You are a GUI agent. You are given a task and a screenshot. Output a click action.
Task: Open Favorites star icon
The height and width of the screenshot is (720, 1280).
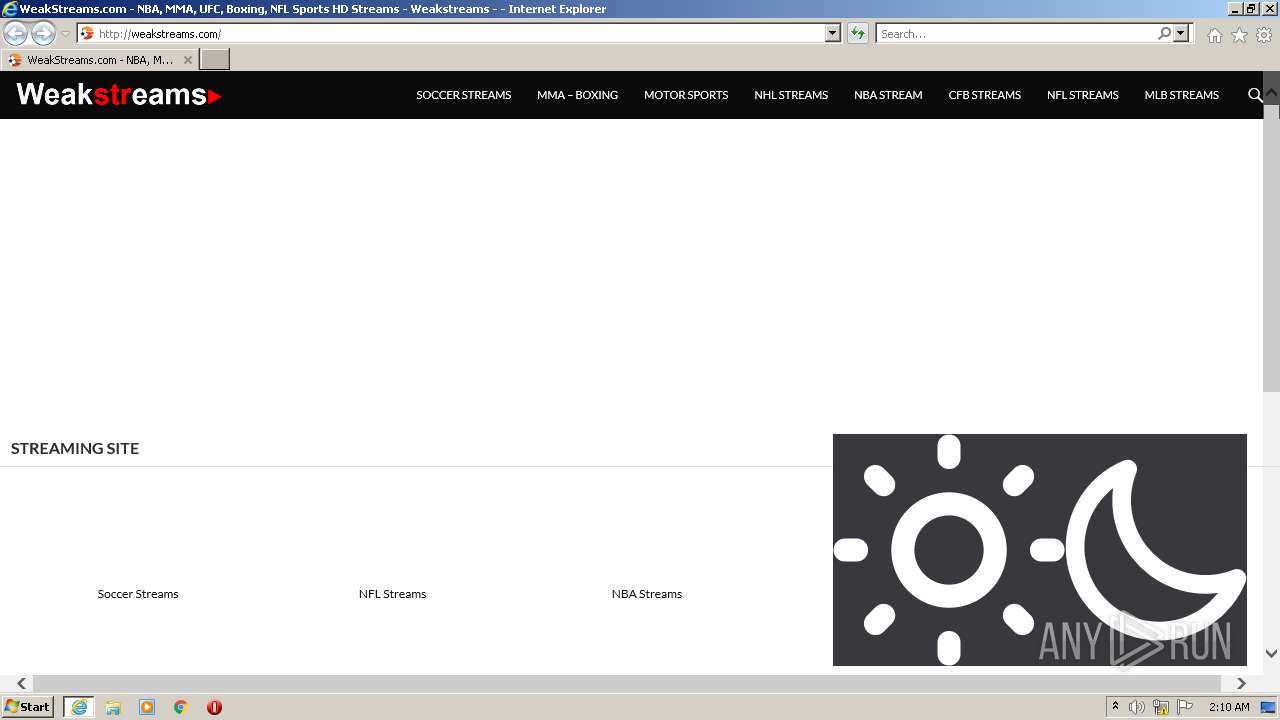(x=1239, y=35)
